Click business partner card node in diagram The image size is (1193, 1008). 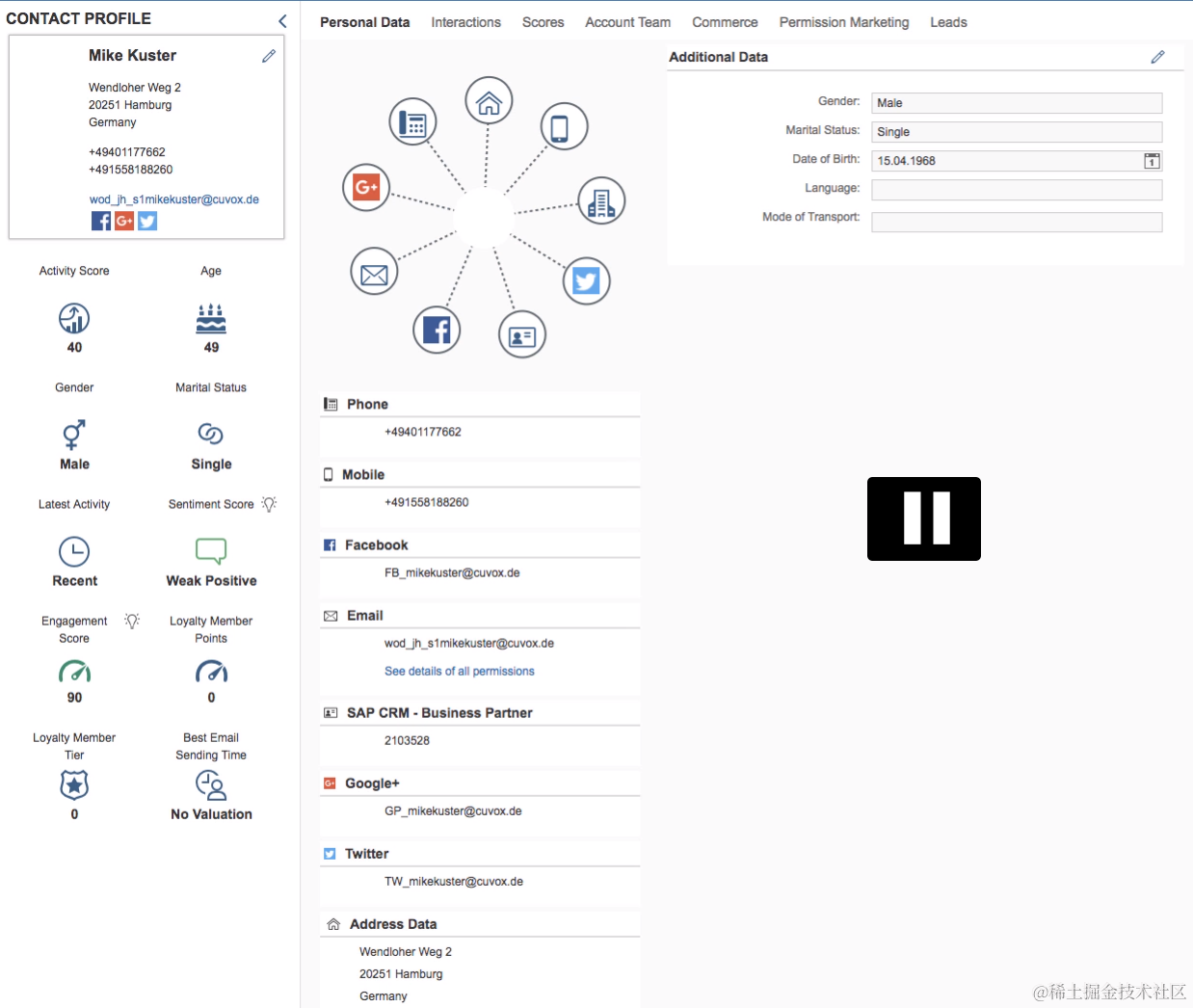(x=522, y=334)
